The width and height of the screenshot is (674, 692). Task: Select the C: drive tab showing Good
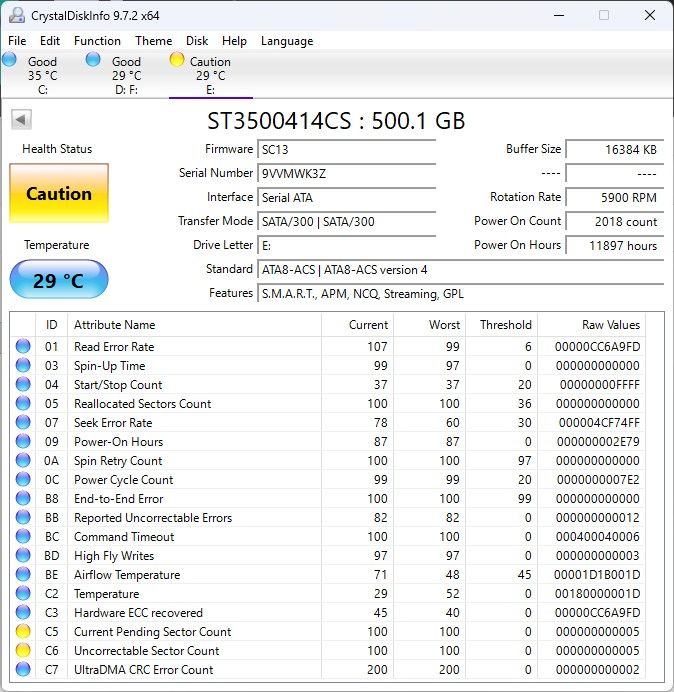click(x=42, y=75)
